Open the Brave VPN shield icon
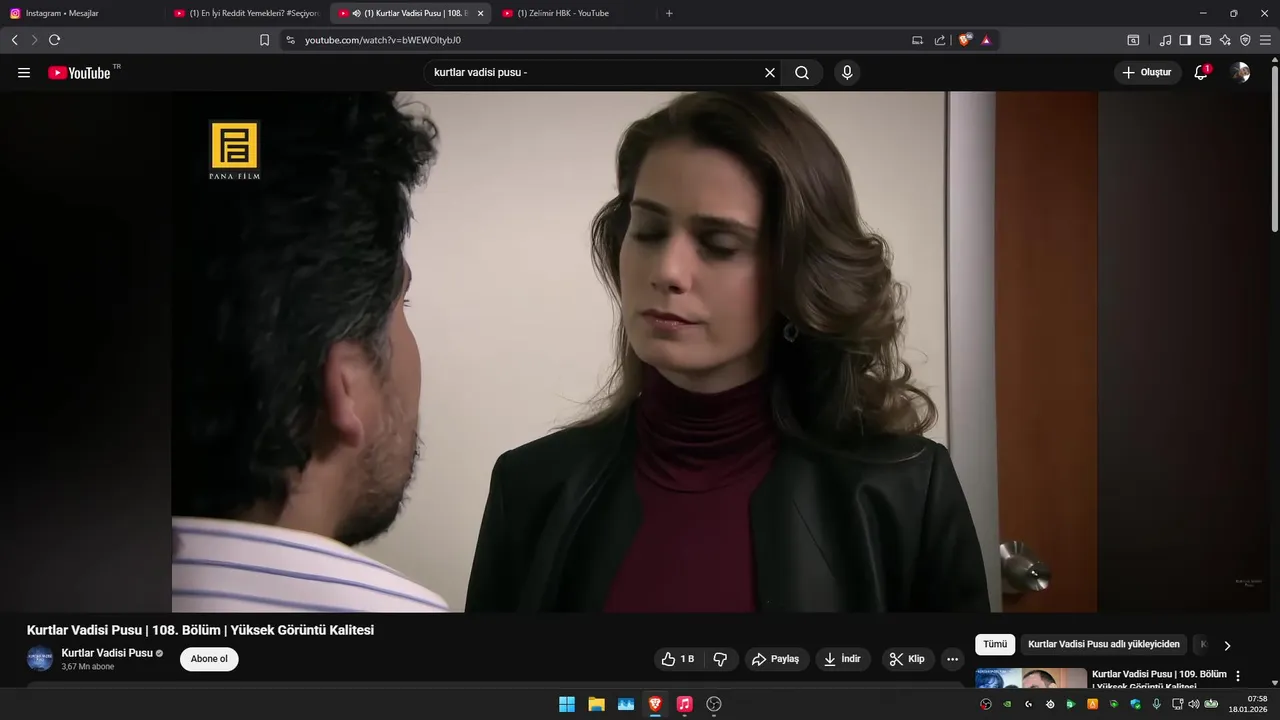 click(x=1245, y=40)
